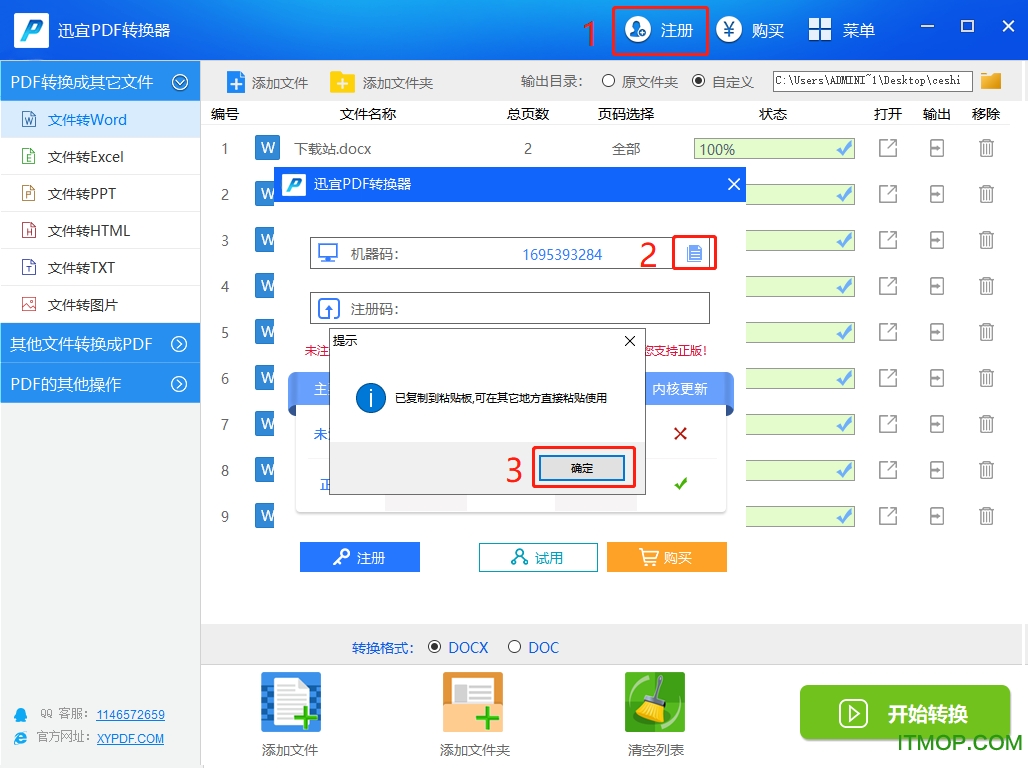The width and height of the screenshot is (1028, 768).
Task: Select the 原文件夹 output option
Action: click(609, 81)
